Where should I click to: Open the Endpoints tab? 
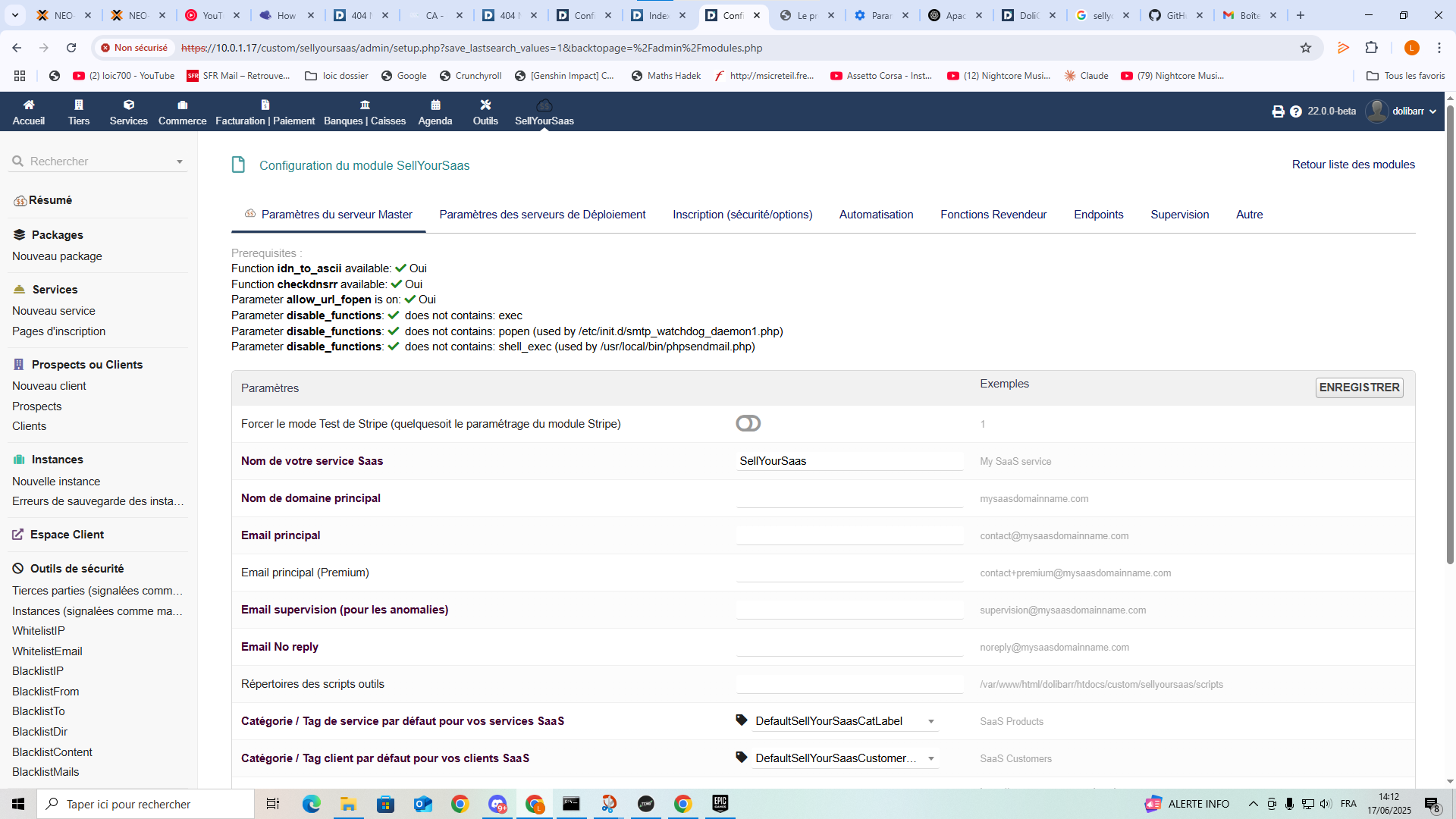(1098, 215)
